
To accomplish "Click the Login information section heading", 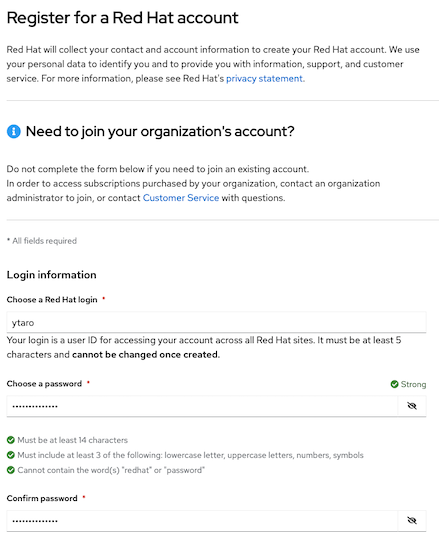I will [52, 275].
